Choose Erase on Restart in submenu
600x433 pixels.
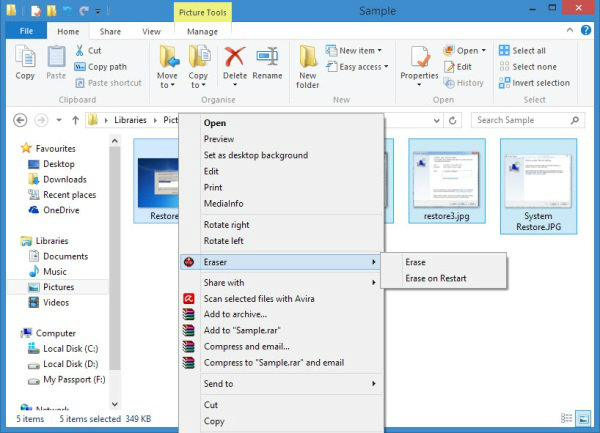coord(435,278)
